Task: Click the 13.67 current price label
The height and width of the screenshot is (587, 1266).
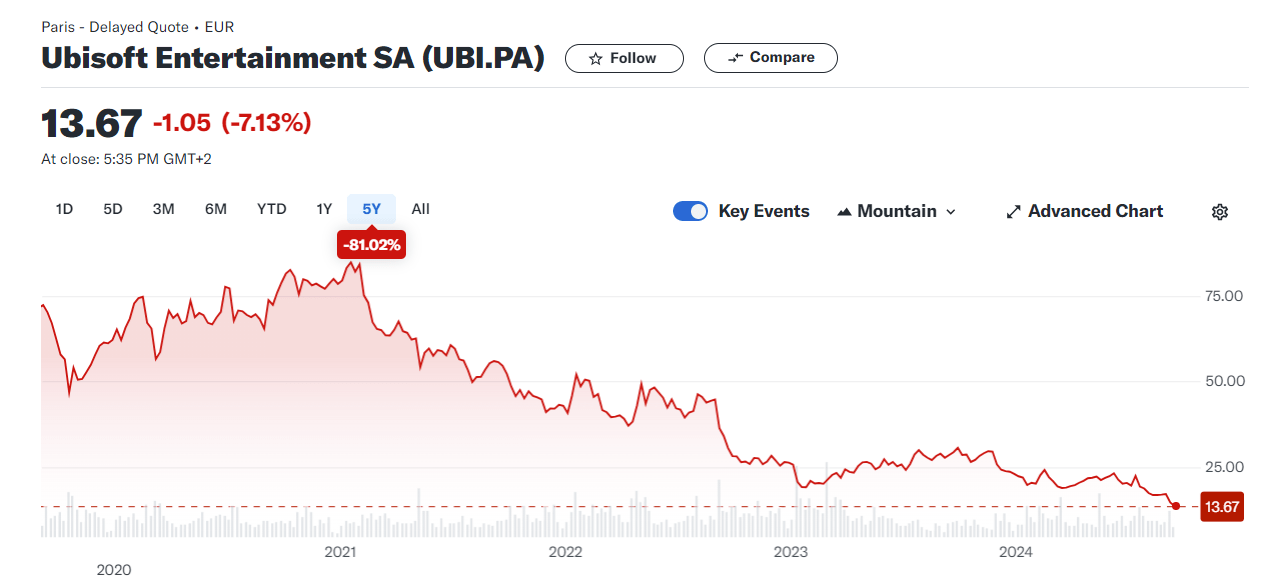Action: pos(1221,507)
